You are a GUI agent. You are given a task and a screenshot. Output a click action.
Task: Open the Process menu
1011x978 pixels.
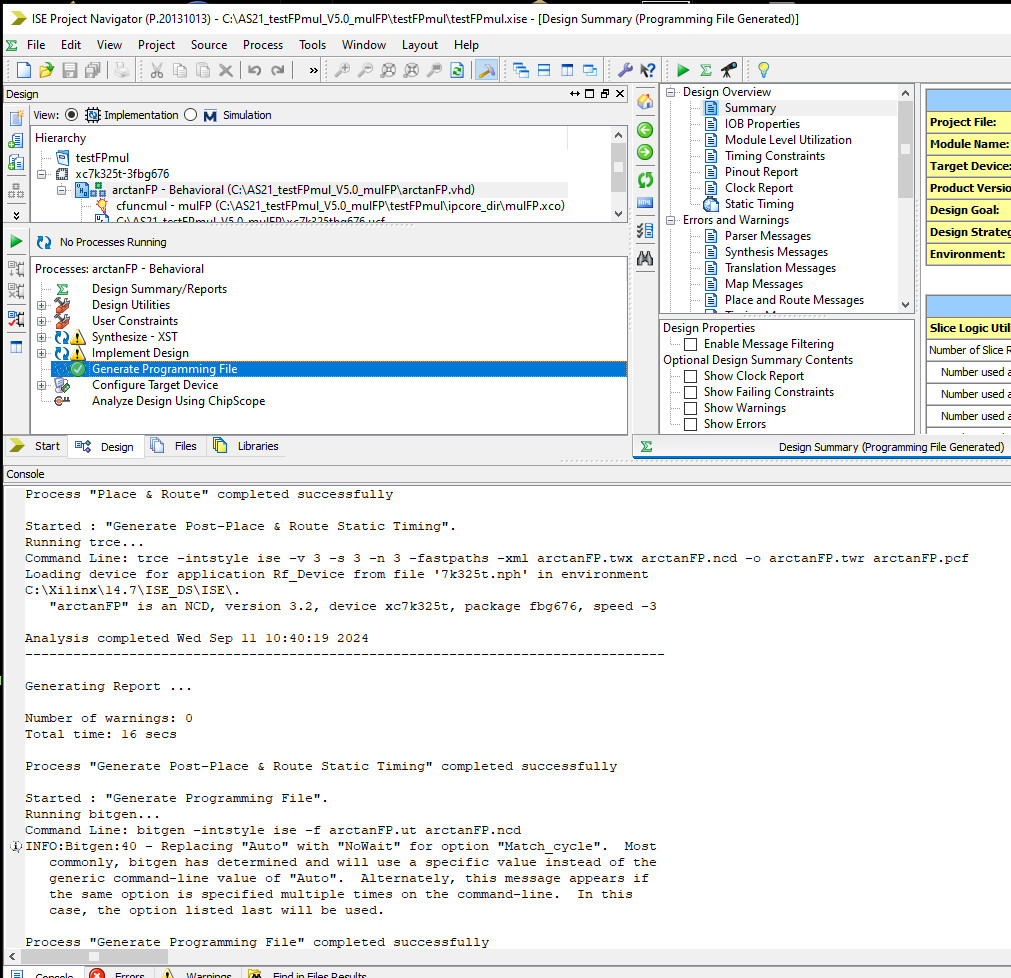pyautogui.click(x=262, y=44)
